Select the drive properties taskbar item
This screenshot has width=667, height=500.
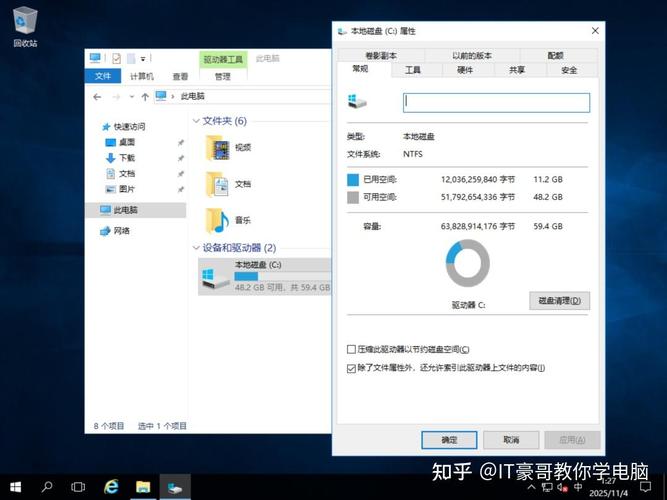coord(175,487)
